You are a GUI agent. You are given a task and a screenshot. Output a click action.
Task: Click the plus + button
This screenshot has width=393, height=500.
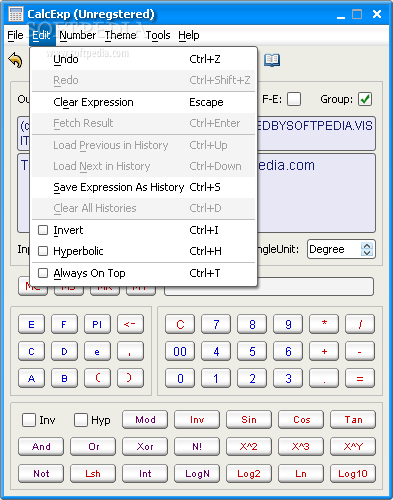click(324, 352)
